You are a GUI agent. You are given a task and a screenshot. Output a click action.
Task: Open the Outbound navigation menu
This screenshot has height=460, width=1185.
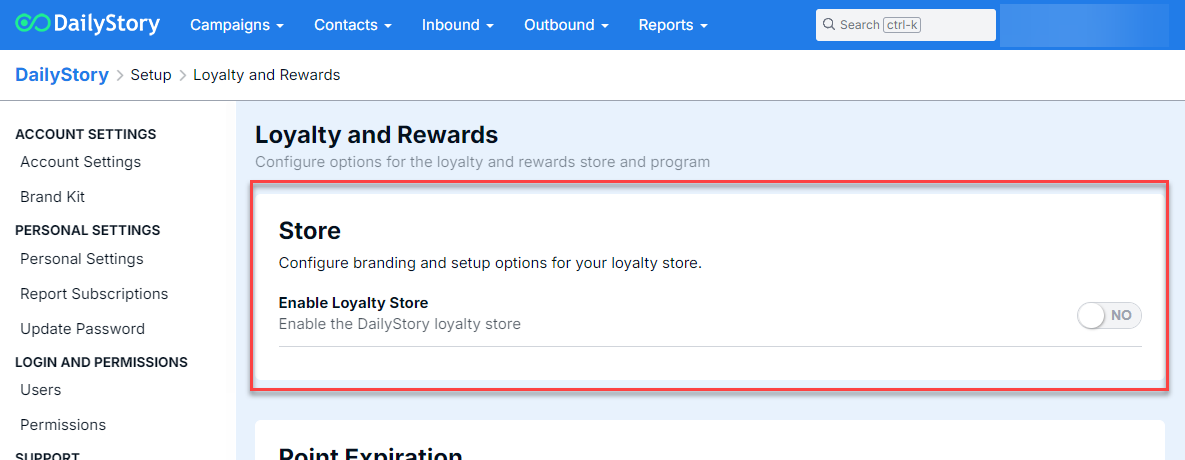[566, 25]
